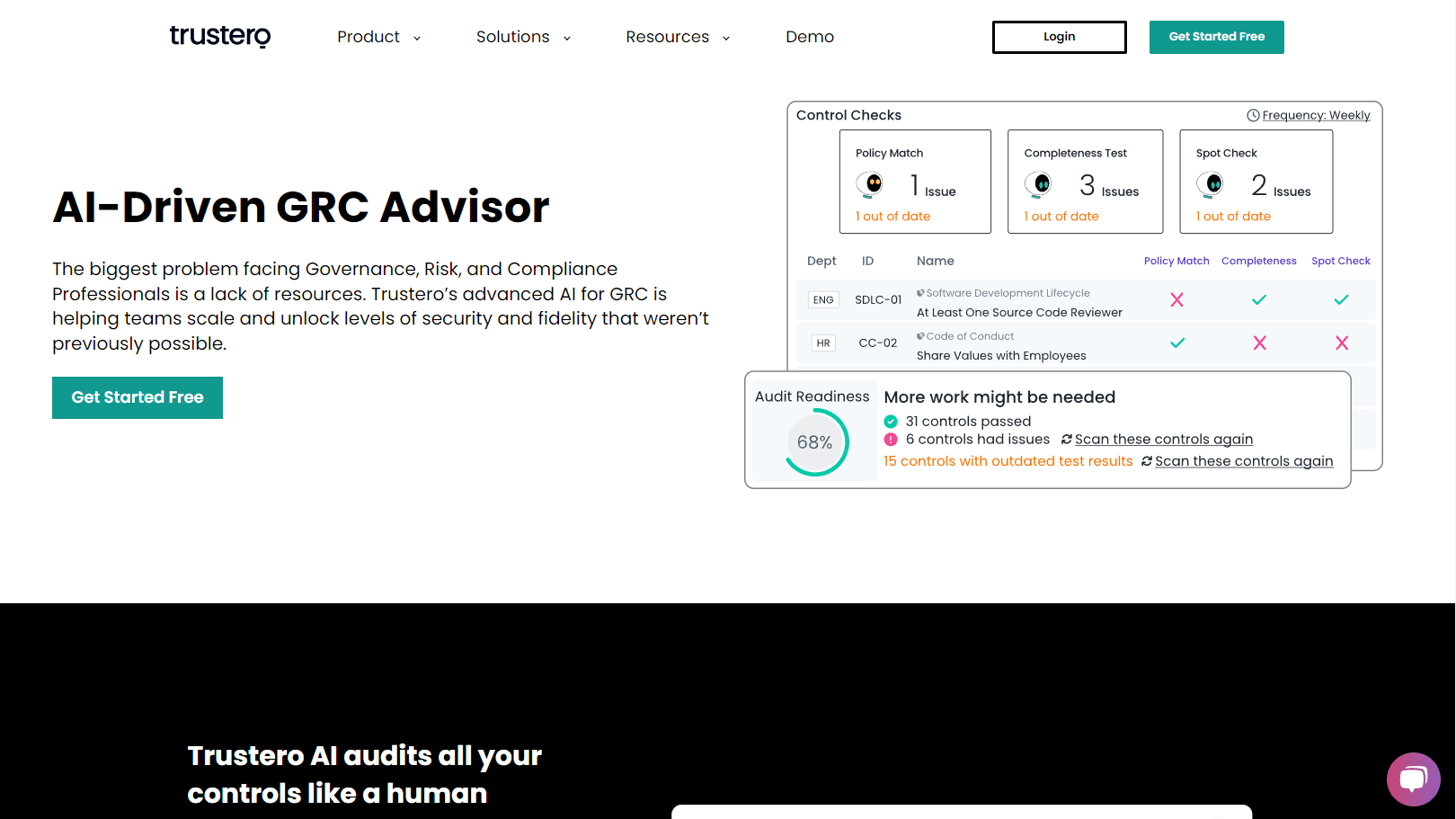Open the Demo page
The image size is (1456, 819).
[x=810, y=37]
